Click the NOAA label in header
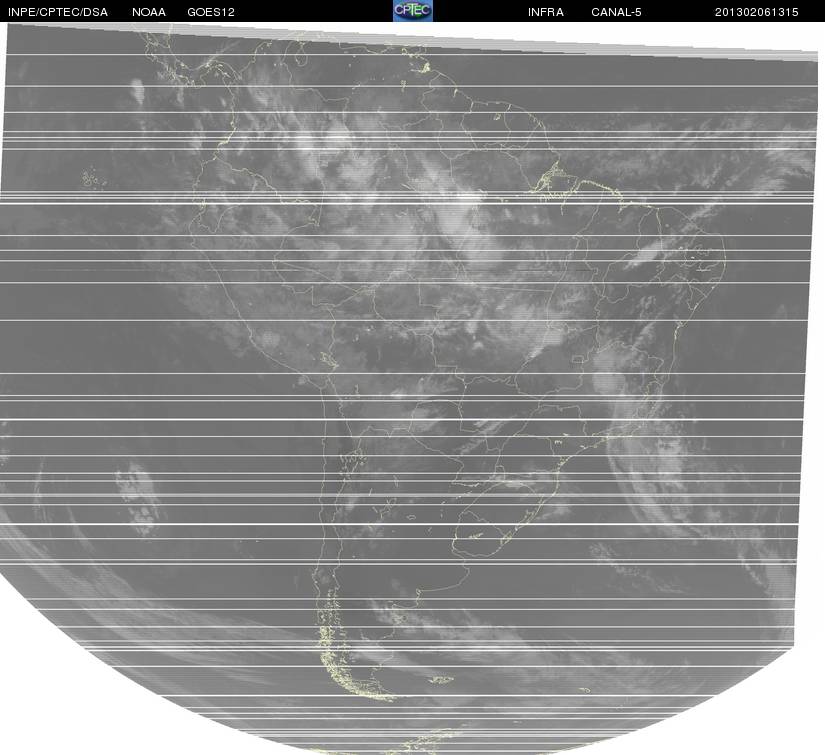 pyautogui.click(x=149, y=12)
